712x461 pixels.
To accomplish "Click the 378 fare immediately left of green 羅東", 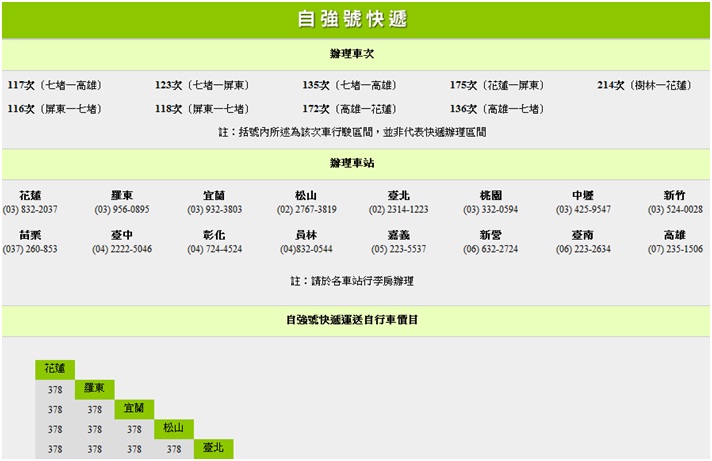I will (55, 390).
